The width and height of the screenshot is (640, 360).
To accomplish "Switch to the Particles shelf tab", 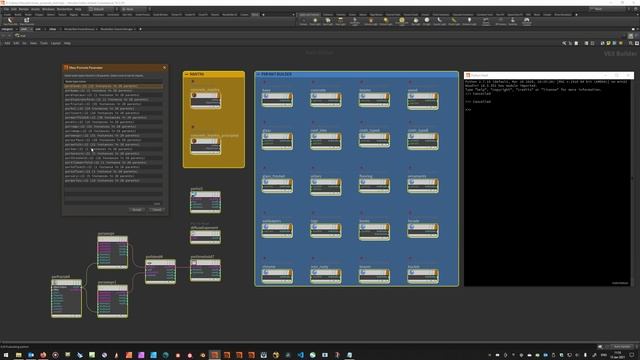I will (x=341, y=15).
